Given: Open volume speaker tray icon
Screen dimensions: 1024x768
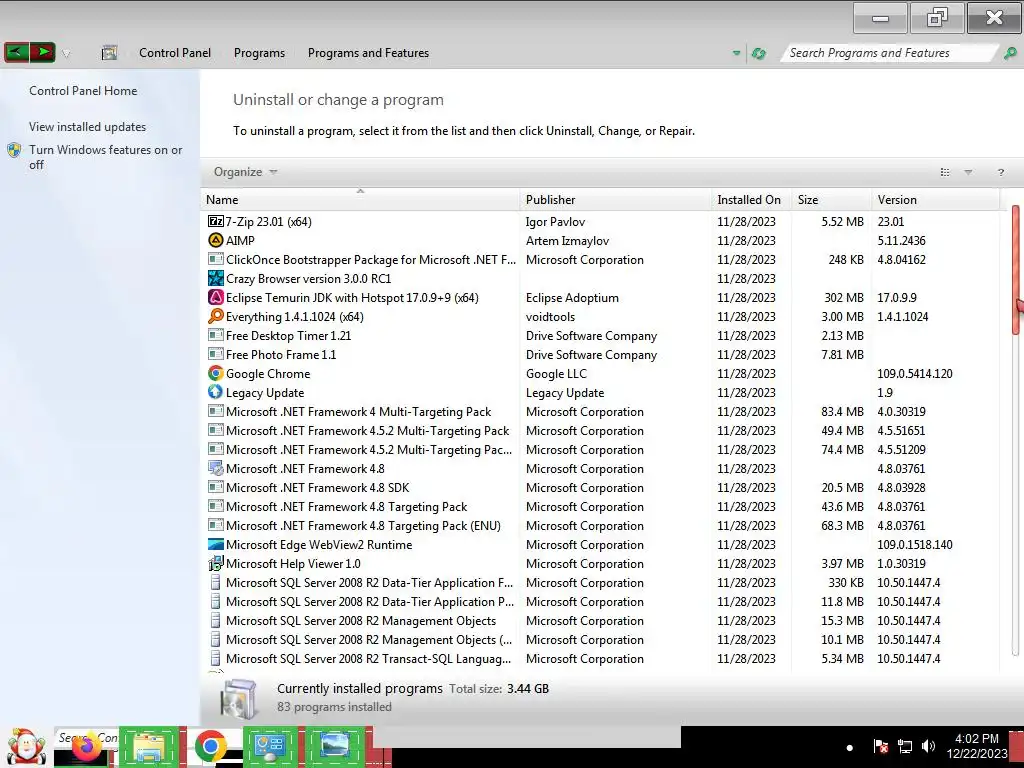Looking at the screenshot, I should [x=928, y=746].
